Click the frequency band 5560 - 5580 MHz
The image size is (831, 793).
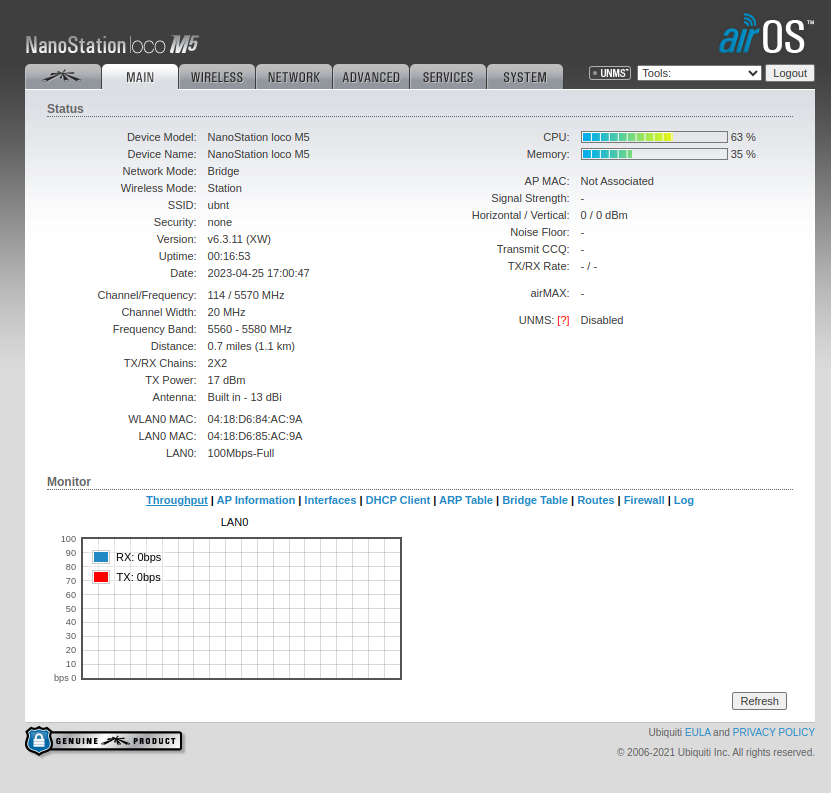250,329
